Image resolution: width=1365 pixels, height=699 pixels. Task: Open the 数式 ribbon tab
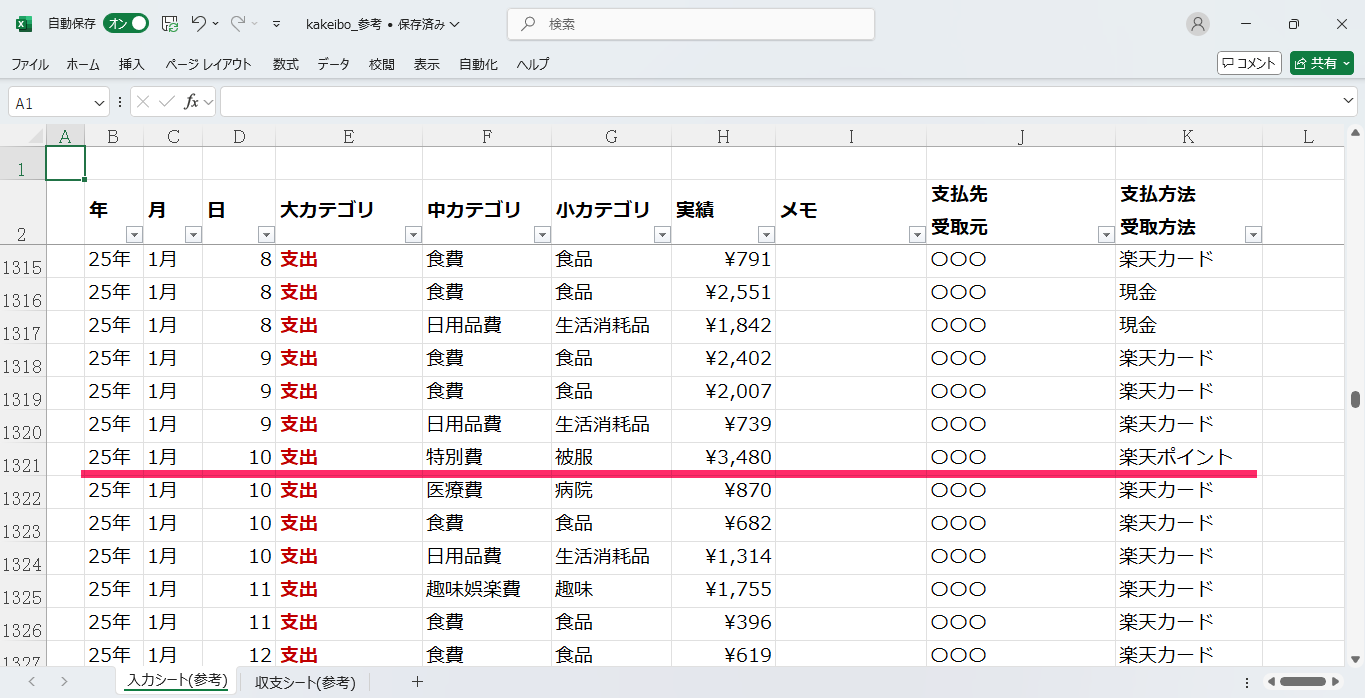(286, 64)
